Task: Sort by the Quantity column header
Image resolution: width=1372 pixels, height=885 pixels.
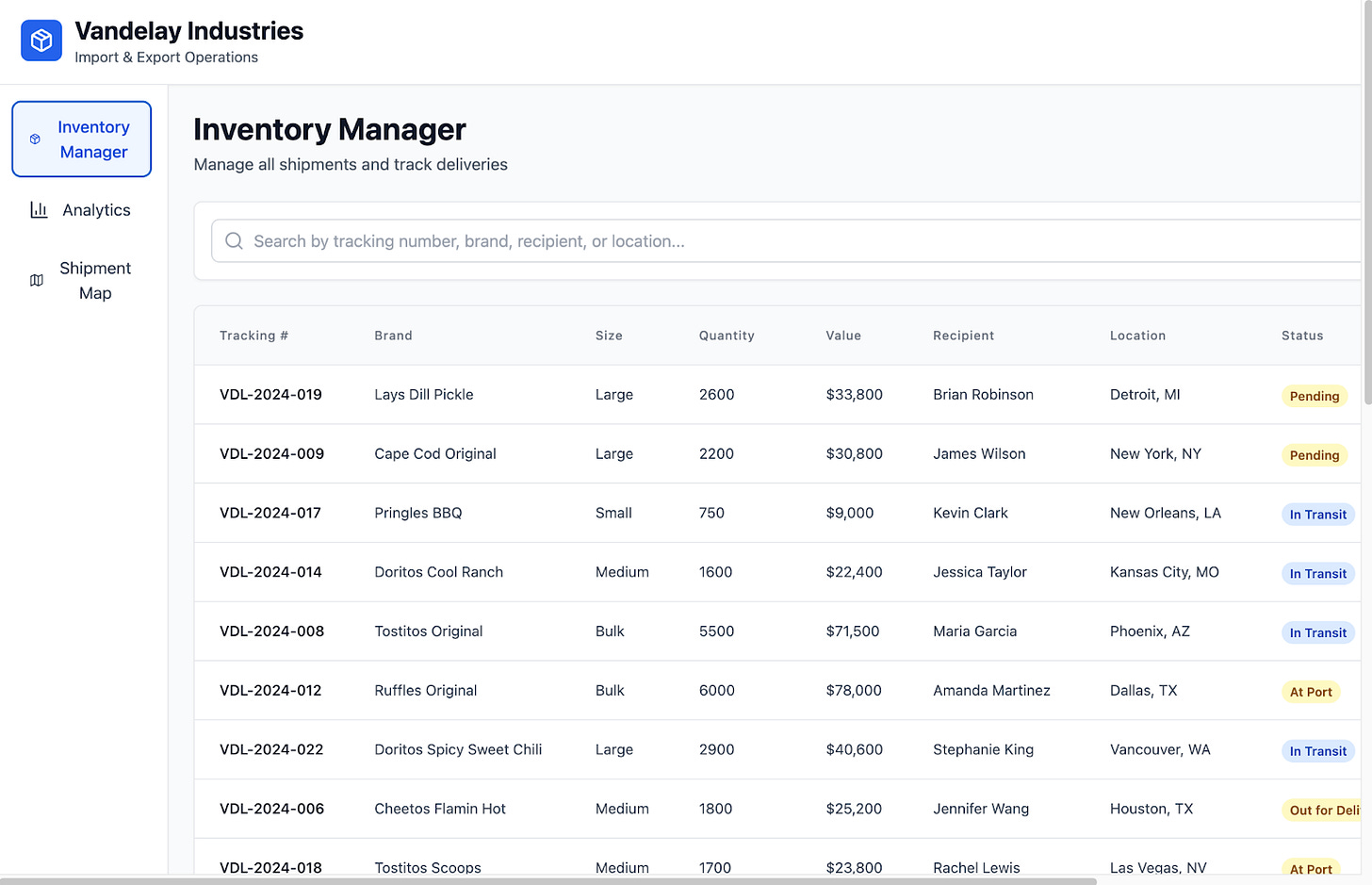Action: pos(727,336)
